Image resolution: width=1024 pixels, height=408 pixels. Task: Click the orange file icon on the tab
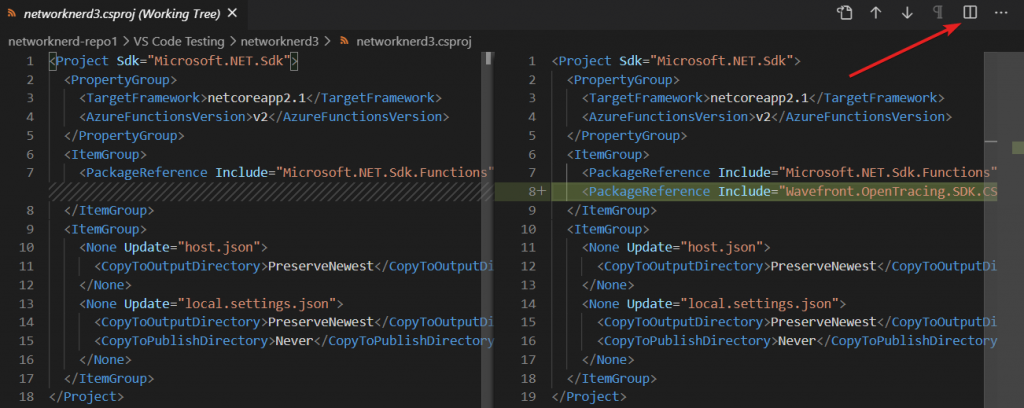[12, 13]
